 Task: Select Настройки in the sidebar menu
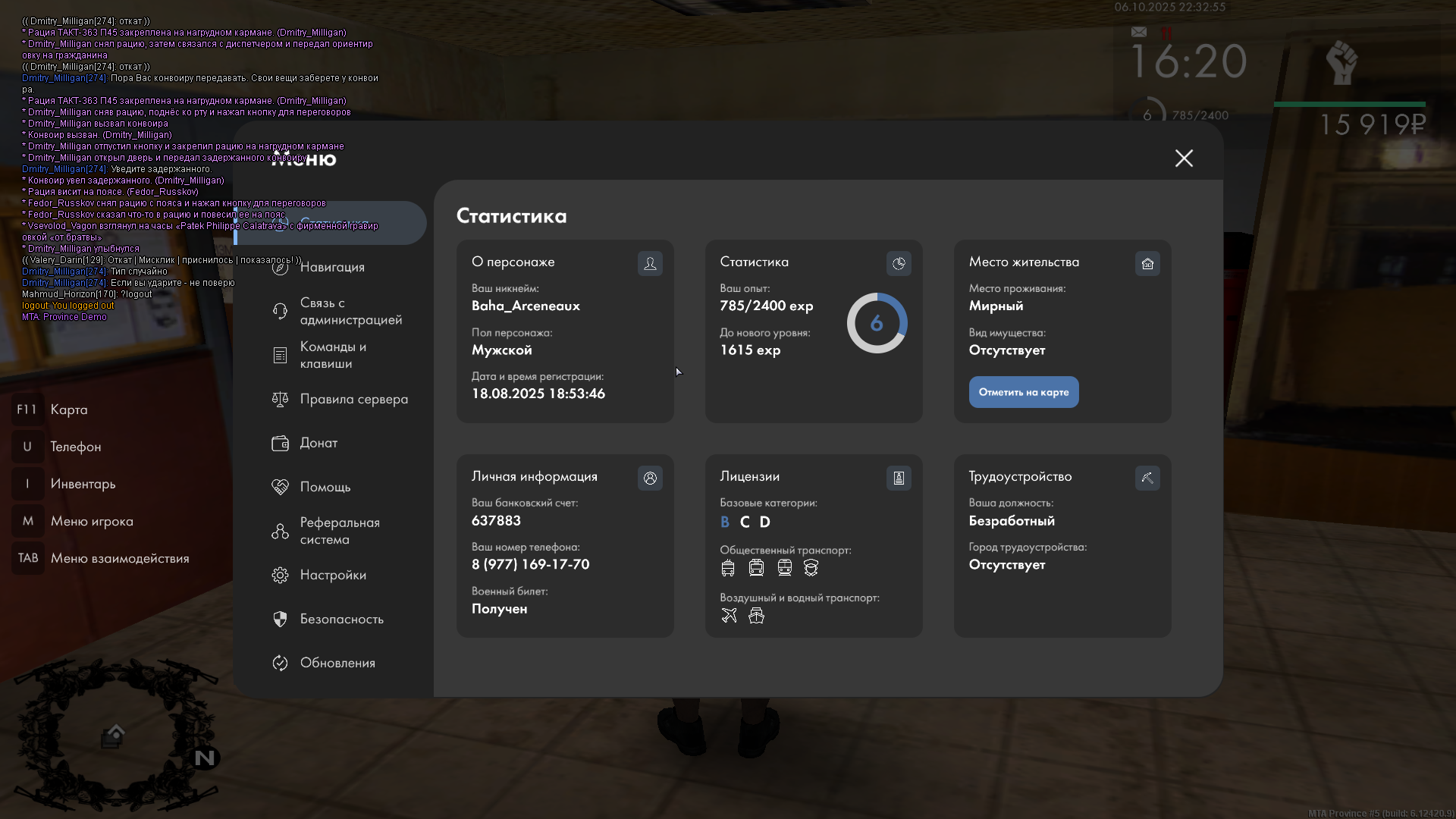332,575
